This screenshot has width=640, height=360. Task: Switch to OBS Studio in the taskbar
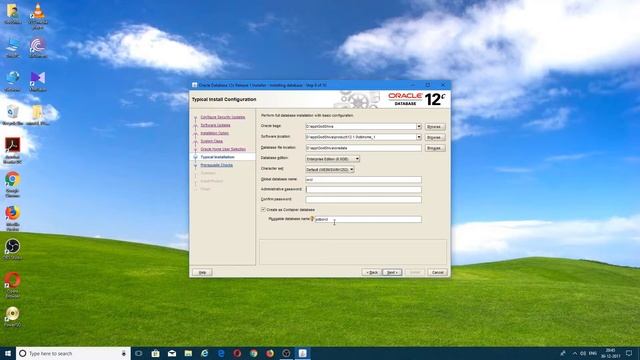click(286, 353)
